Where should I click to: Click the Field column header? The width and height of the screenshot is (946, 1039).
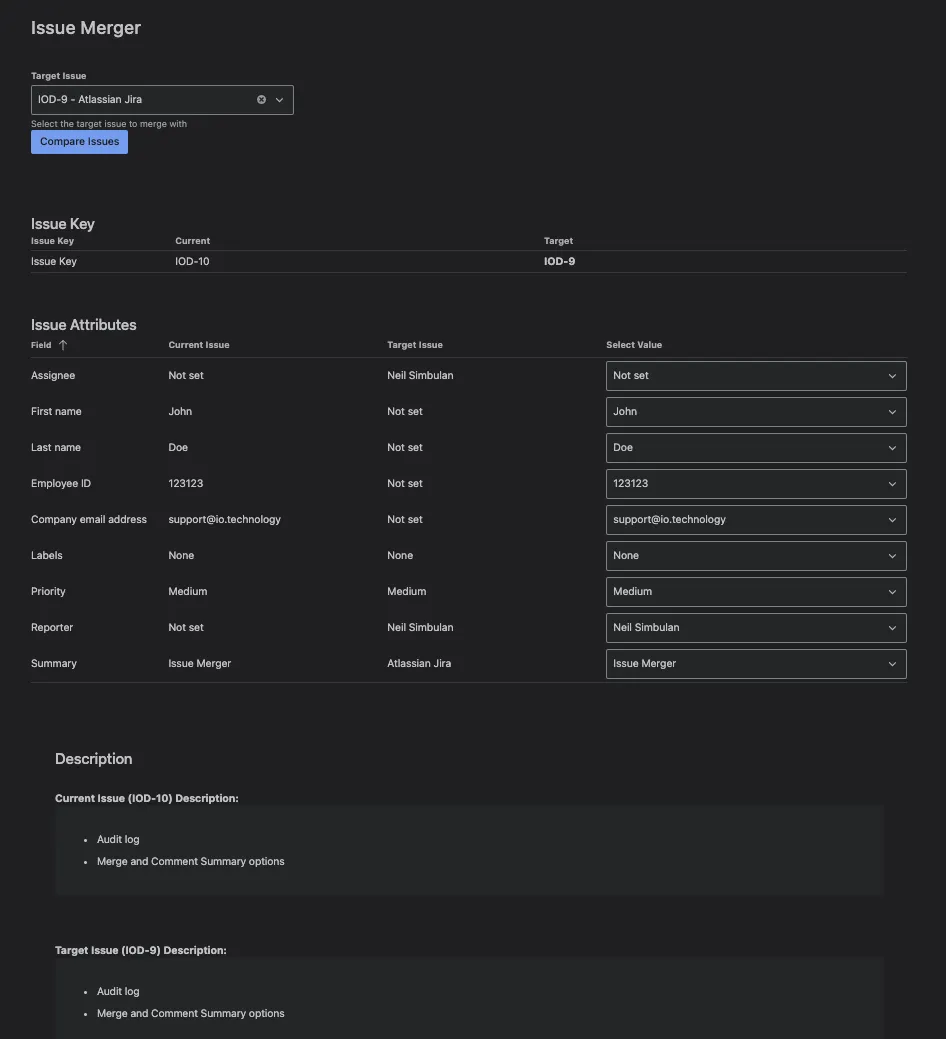[x=41, y=345]
